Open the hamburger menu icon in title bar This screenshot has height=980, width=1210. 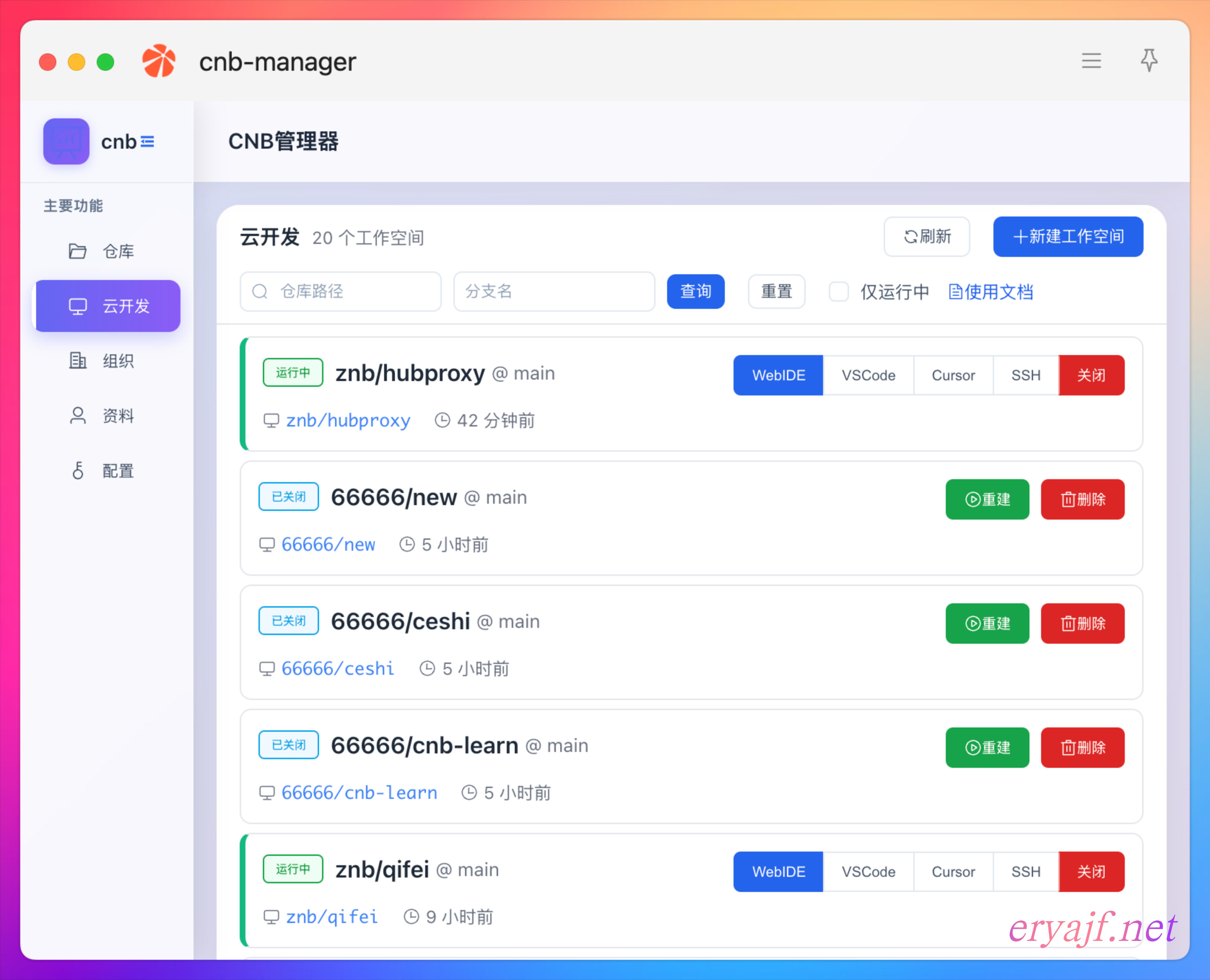tap(1091, 60)
